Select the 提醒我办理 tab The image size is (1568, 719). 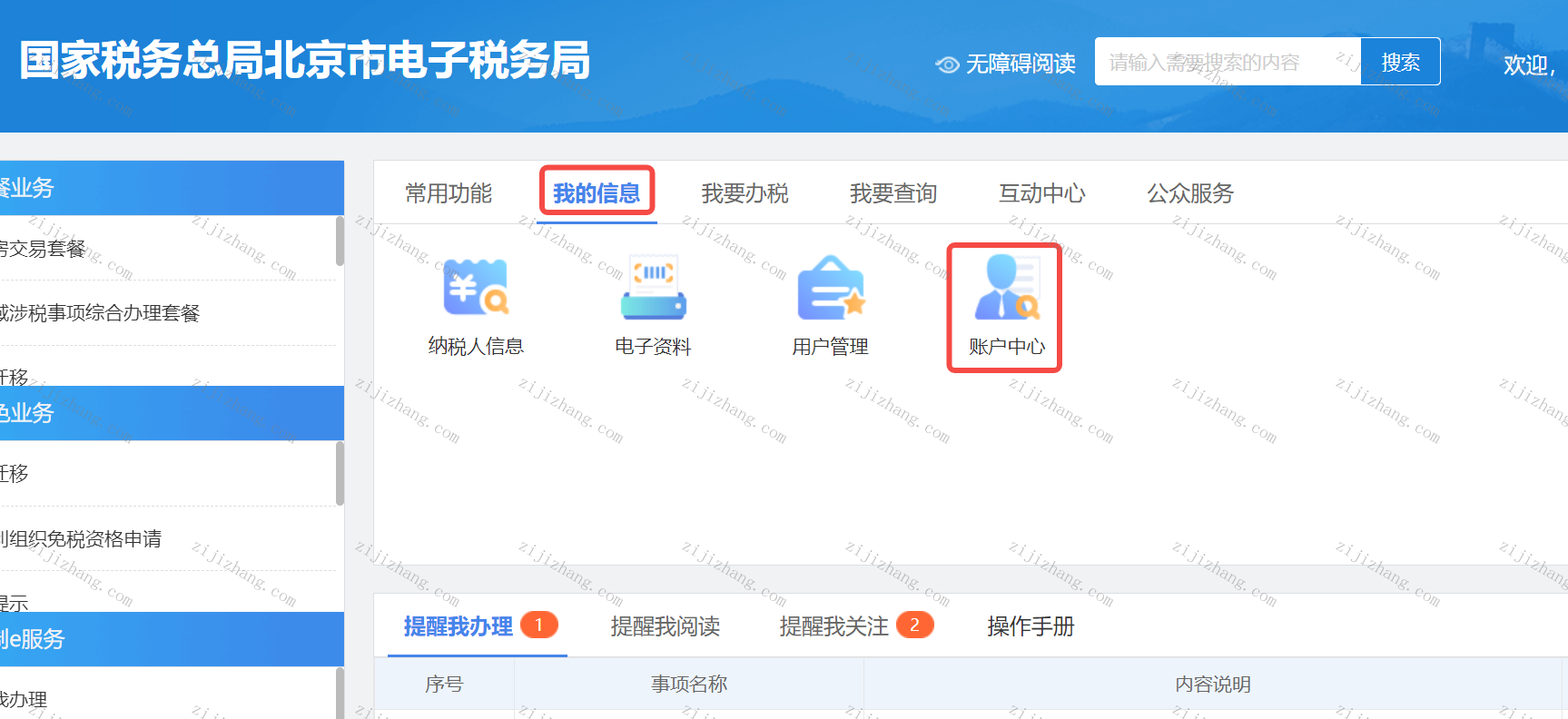point(458,626)
